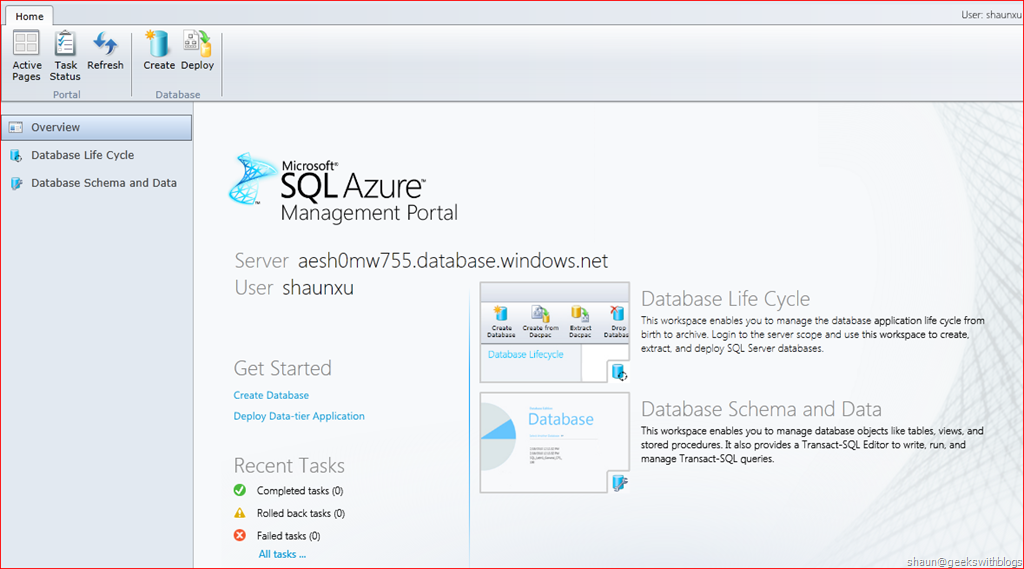This screenshot has height=569, width=1024.
Task: Click the Completed tasks green check icon
Action: point(240,490)
